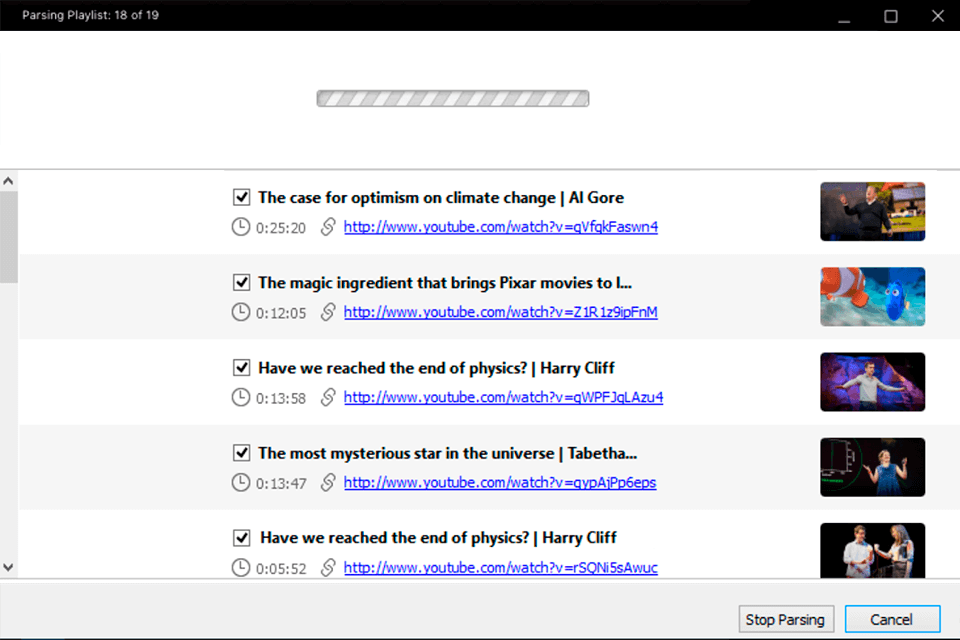Click the clock icon beside 0:05:52 duration
The height and width of the screenshot is (640, 960).
tap(241, 567)
